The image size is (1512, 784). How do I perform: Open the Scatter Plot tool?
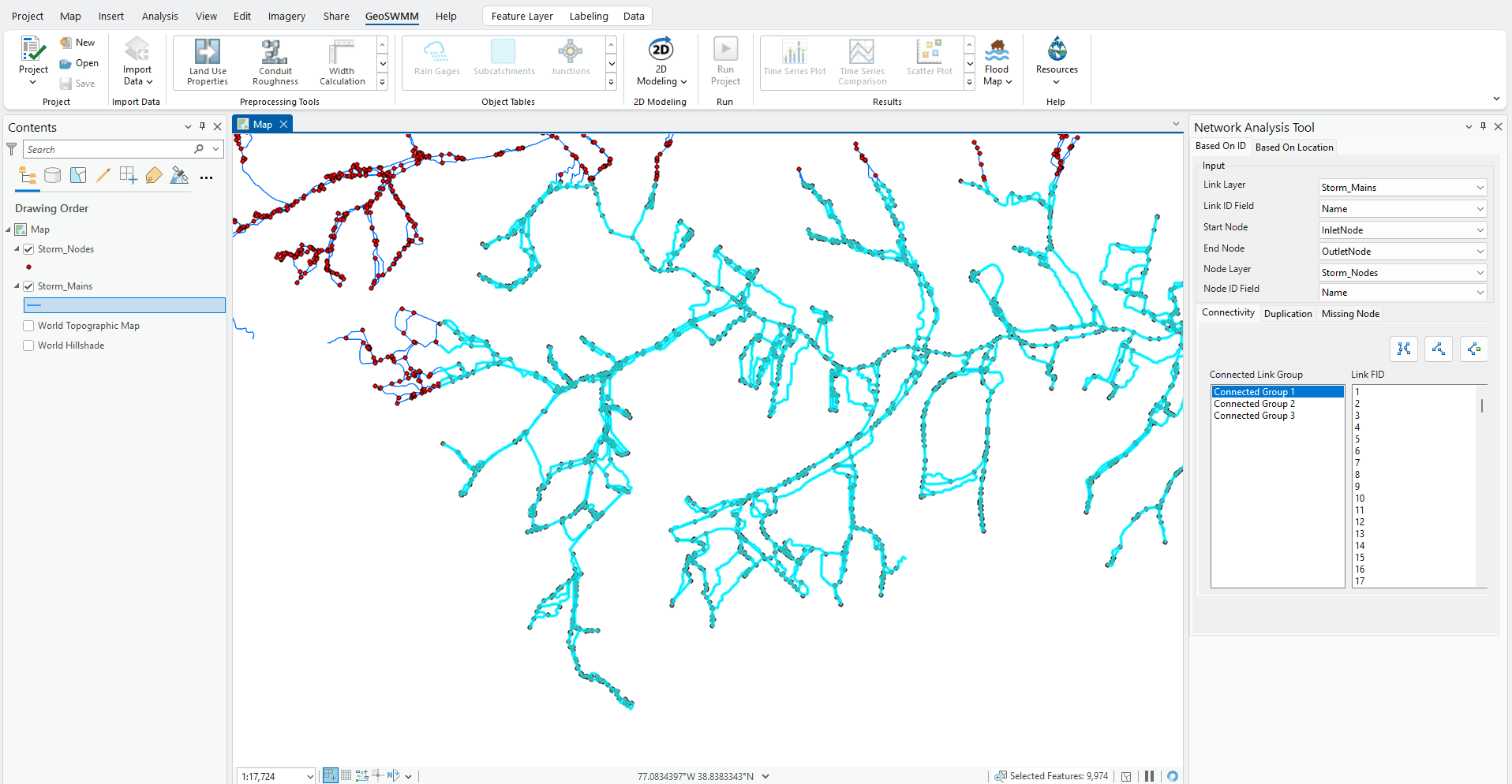[928, 62]
